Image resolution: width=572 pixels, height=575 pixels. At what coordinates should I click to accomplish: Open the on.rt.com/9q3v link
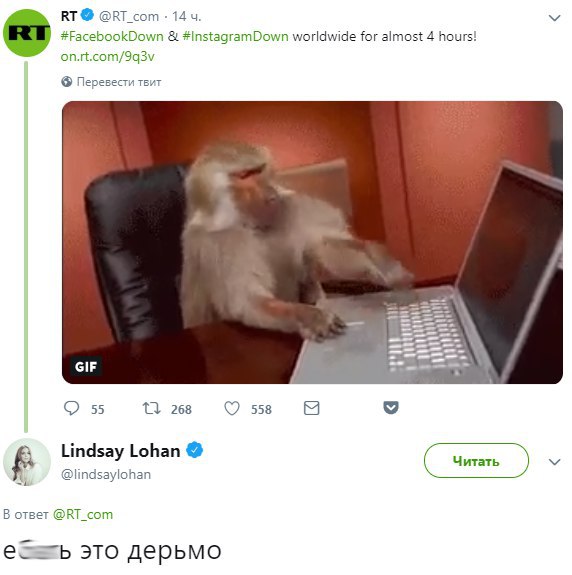click(107, 56)
